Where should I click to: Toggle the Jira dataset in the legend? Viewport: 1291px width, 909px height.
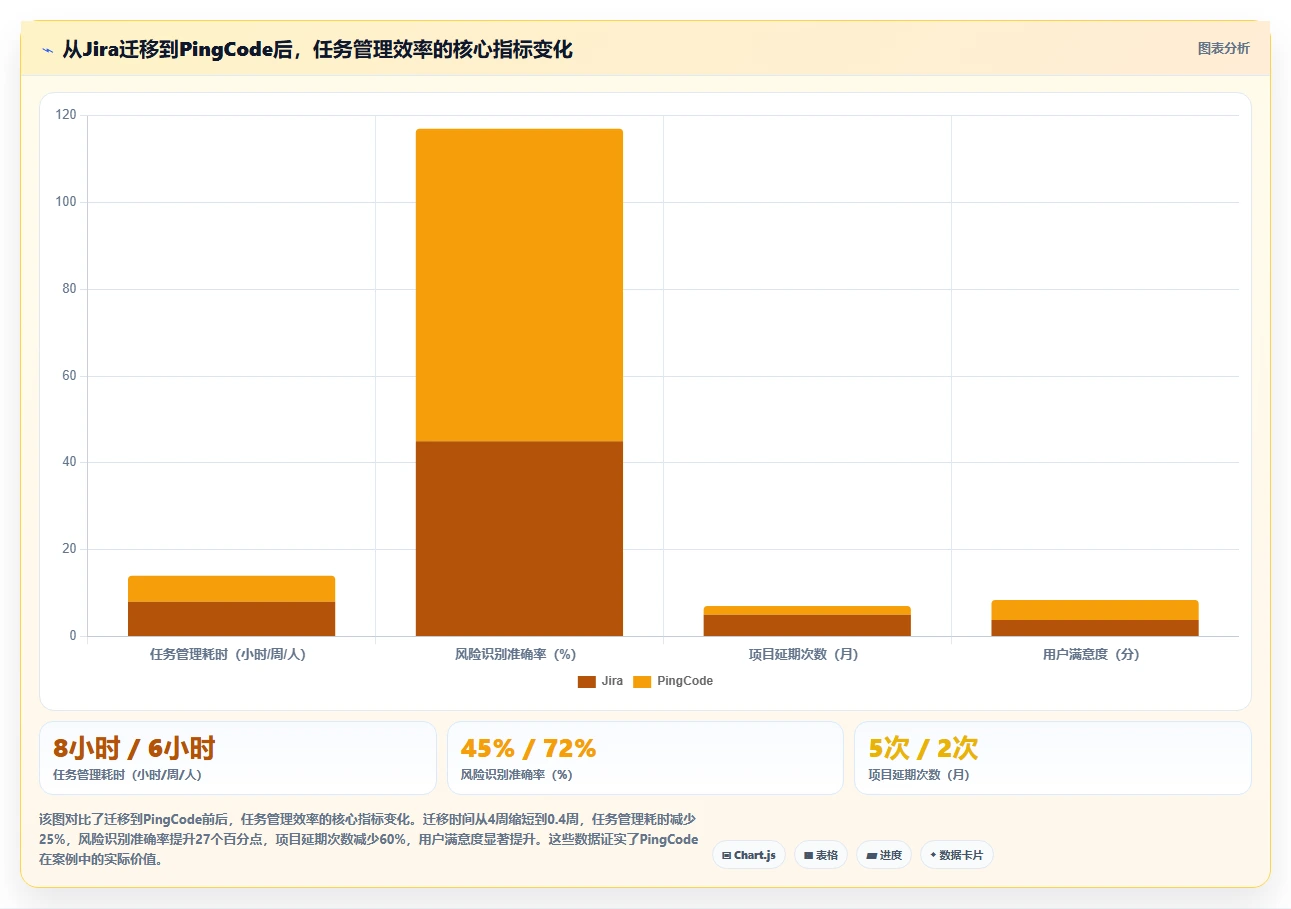point(600,681)
